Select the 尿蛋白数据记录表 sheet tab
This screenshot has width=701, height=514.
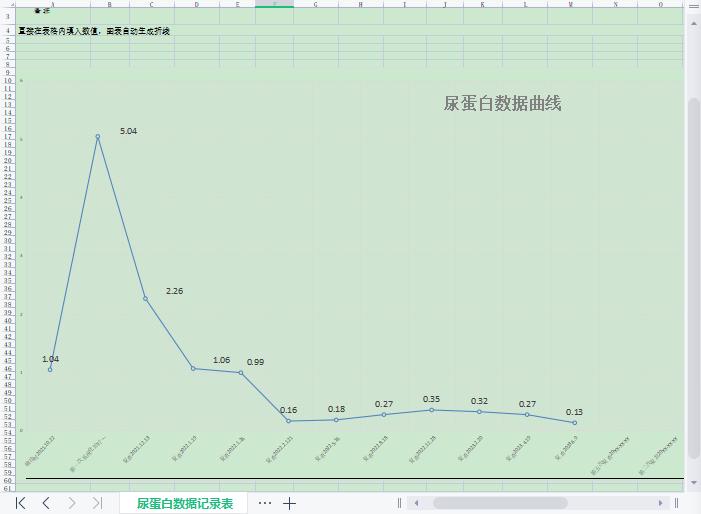click(x=185, y=503)
